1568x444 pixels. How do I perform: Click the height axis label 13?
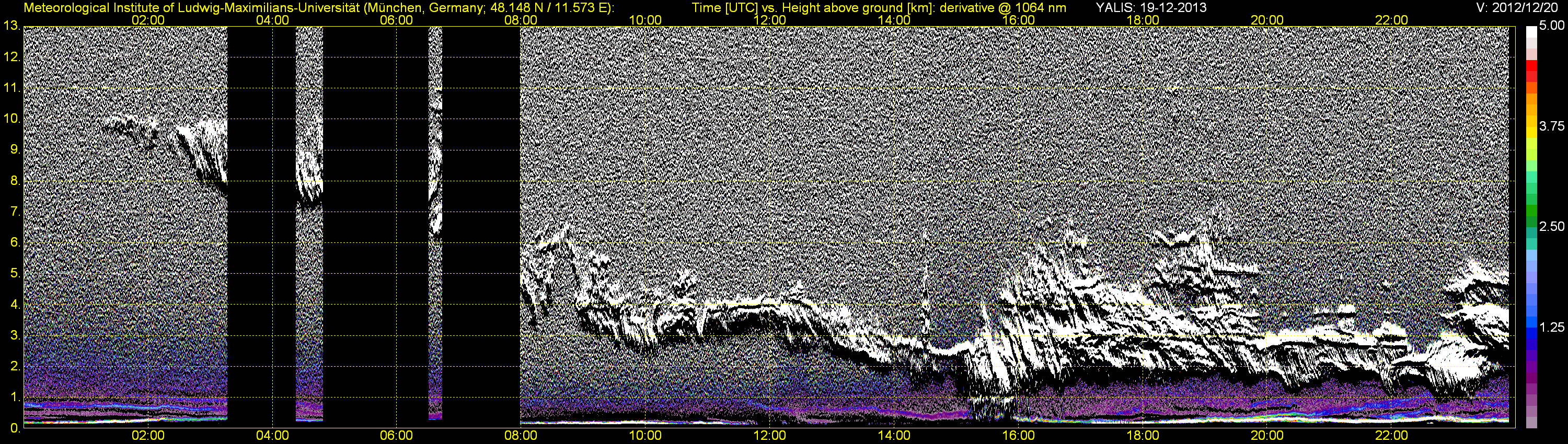pos(11,26)
